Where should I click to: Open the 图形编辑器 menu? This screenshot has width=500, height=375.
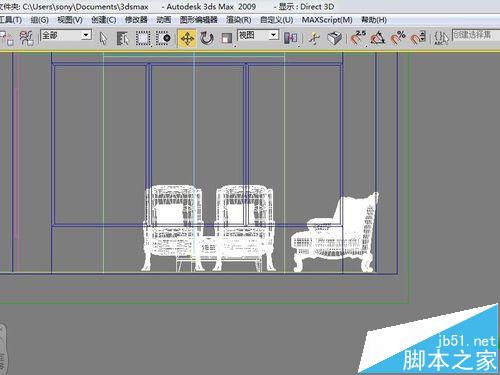(x=199, y=20)
